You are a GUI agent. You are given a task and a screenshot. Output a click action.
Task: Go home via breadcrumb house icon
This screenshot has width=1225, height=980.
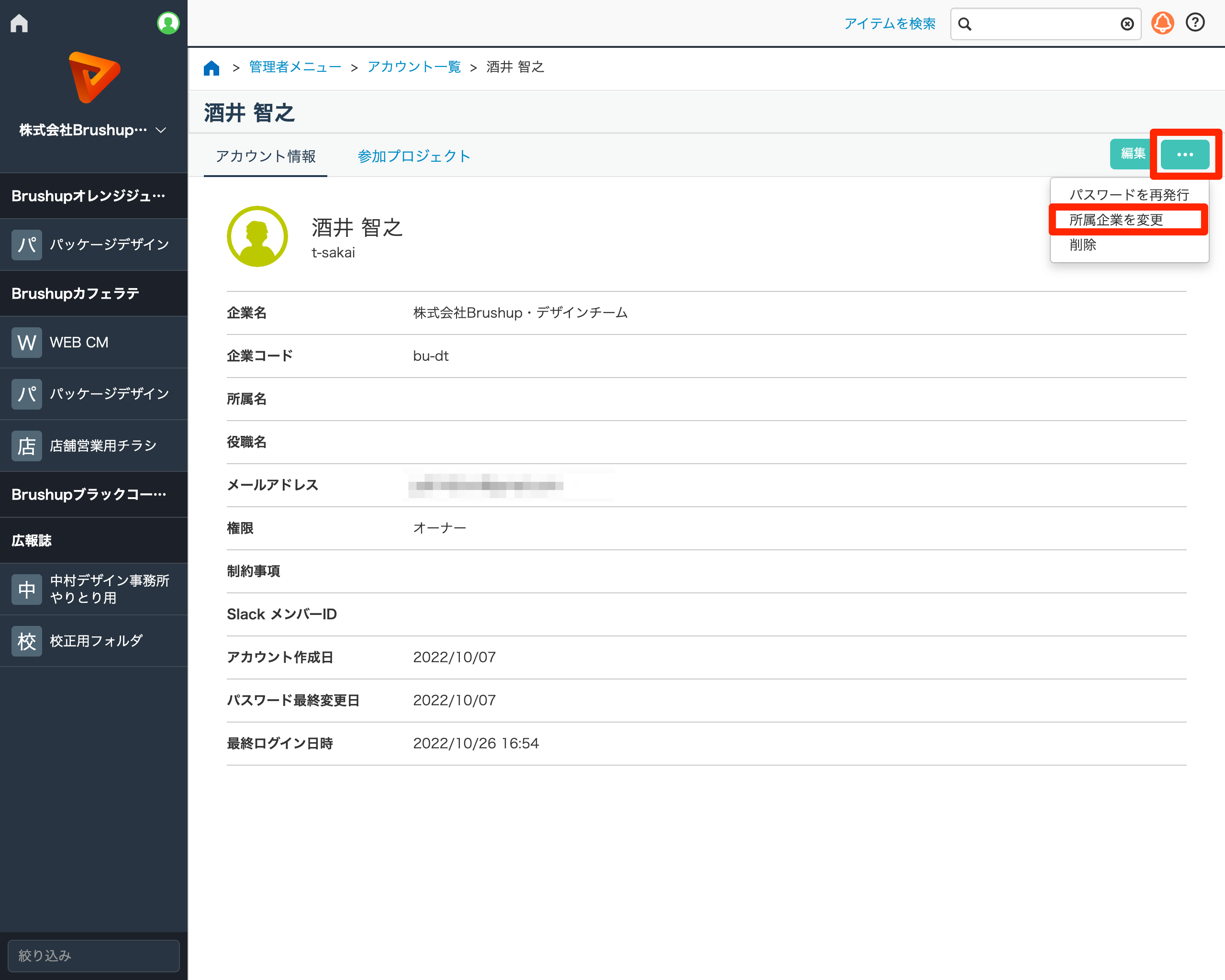tap(212, 67)
